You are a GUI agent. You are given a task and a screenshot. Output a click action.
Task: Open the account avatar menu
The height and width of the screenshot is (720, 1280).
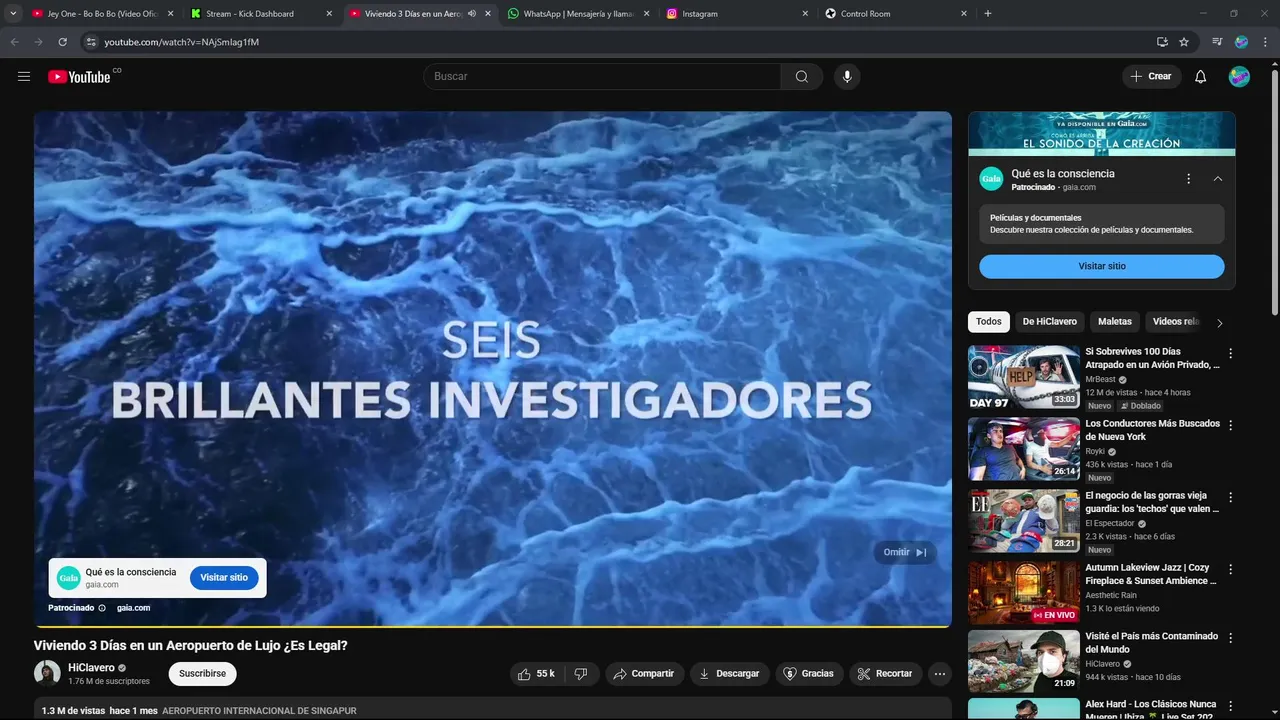click(1239, 76)
